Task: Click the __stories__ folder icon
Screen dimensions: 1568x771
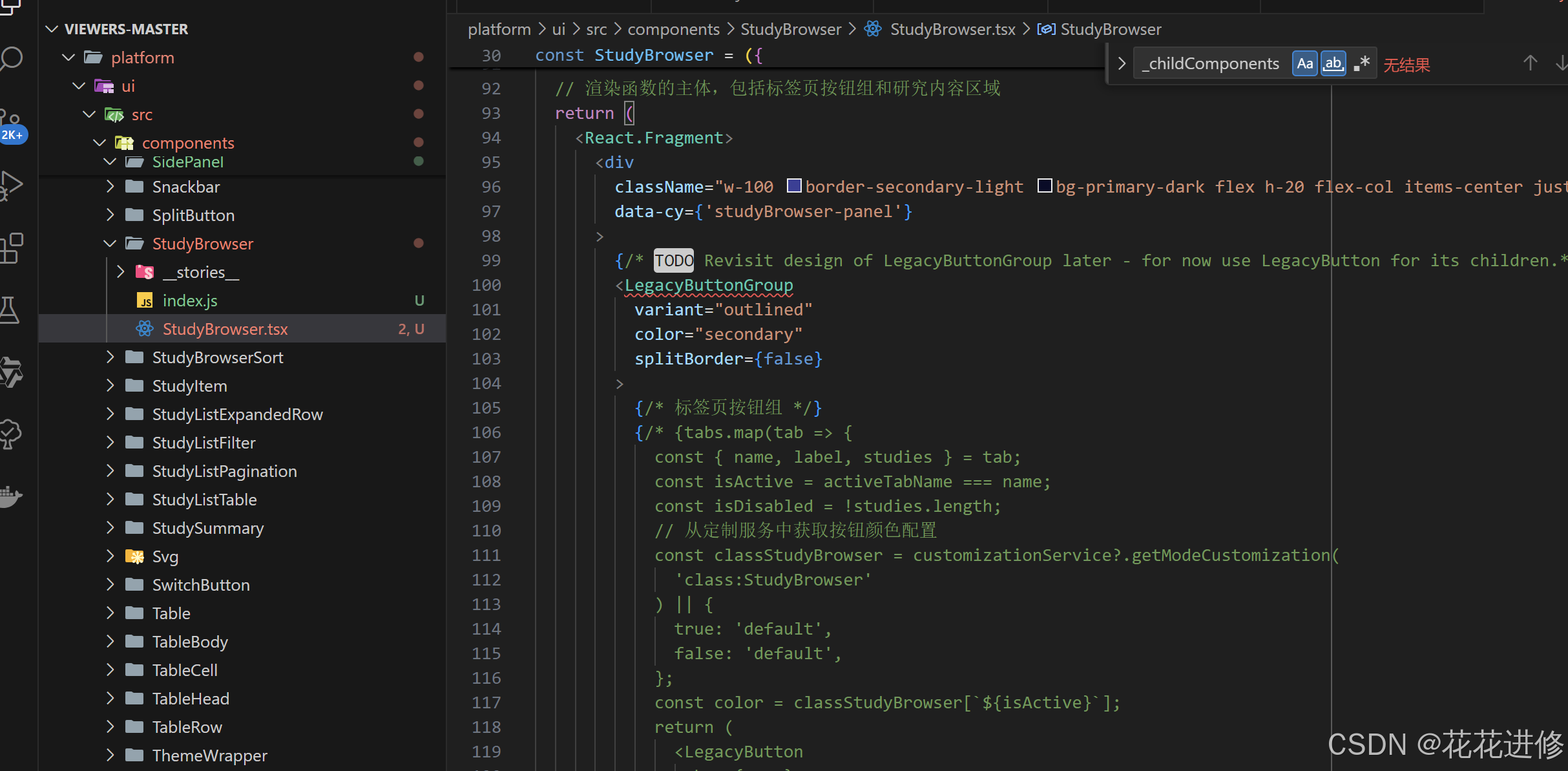Action: tap(145, 272)
